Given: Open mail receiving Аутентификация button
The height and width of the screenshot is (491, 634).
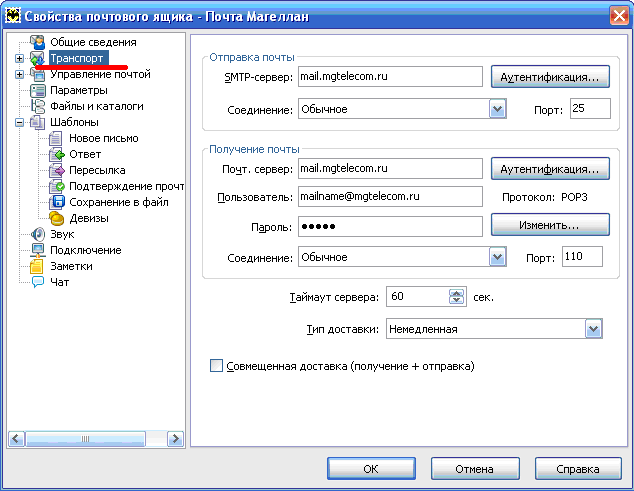Looking at the screenshot, I should coord(550,169).
